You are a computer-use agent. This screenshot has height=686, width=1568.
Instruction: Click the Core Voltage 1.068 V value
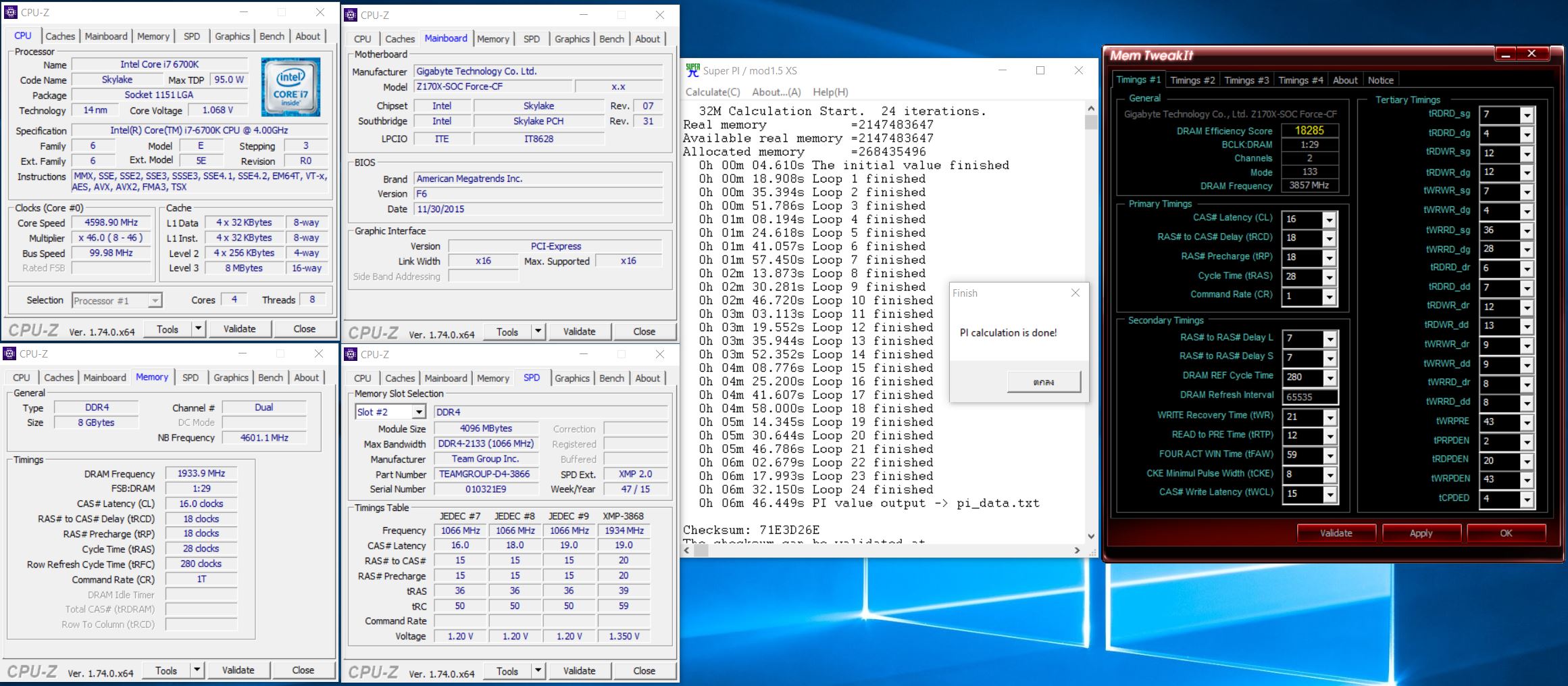(218, 110)
